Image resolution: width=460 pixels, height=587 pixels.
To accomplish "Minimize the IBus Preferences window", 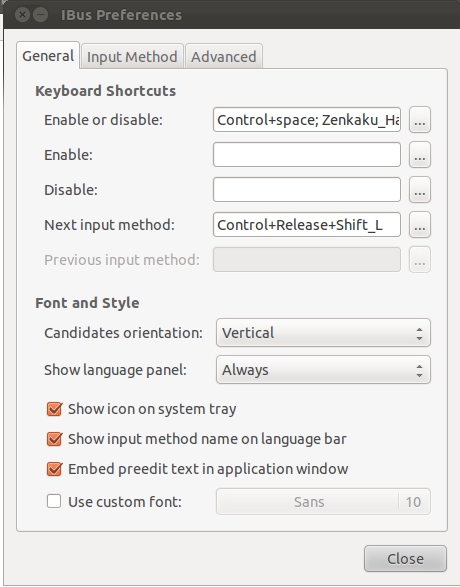I will pyautogui.click(x=40, y=15).
